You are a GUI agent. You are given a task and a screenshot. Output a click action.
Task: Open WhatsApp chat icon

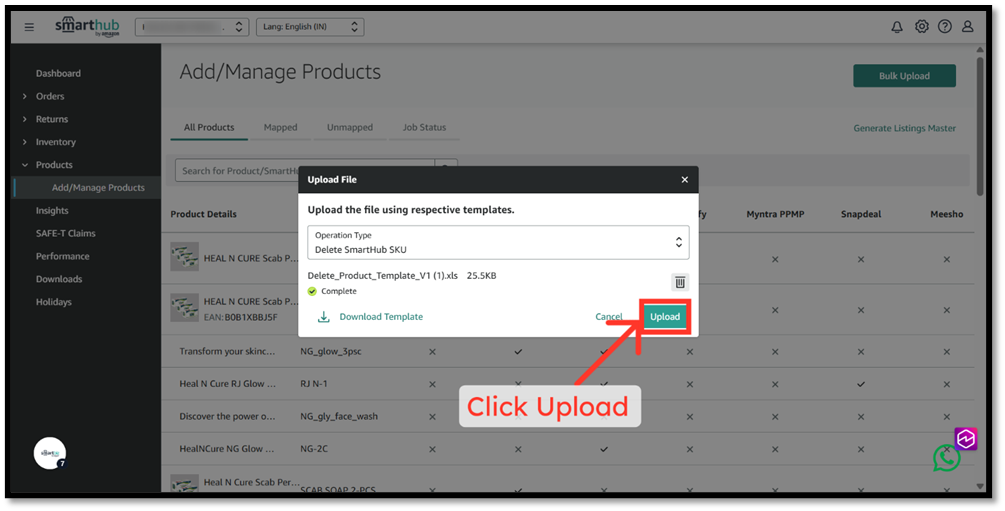[x=947, y=458]
